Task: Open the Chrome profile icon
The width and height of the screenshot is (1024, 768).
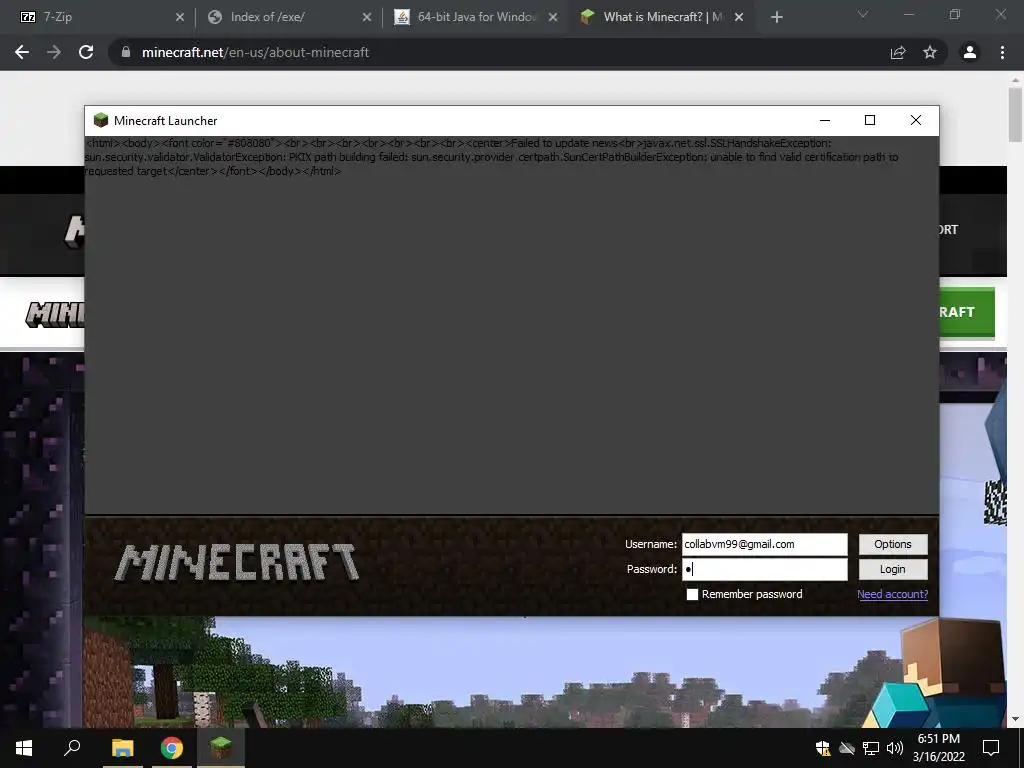Action: (970, 52)
